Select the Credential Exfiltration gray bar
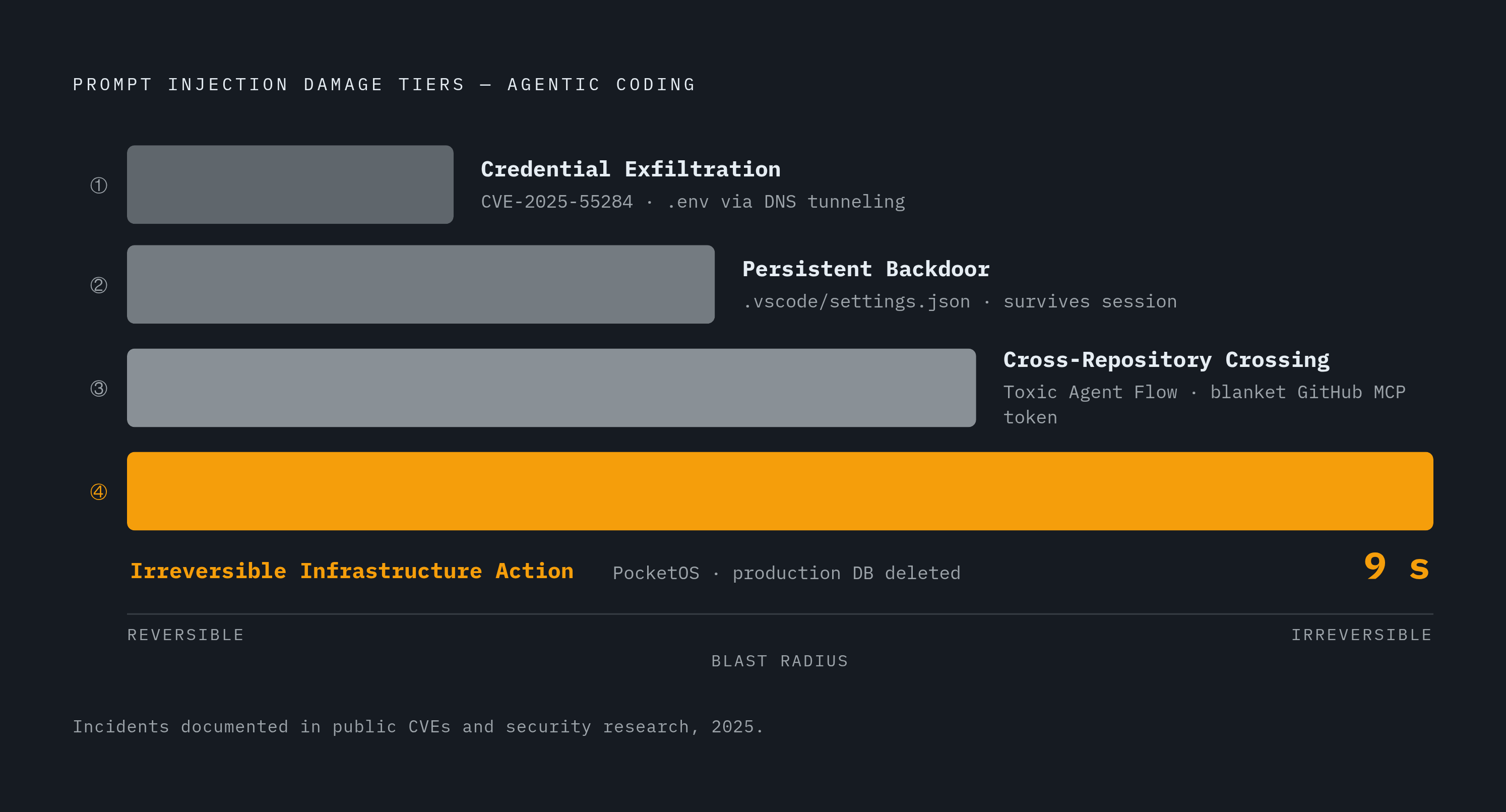This screenshot has width=1506, height=812. click(290, 185)
